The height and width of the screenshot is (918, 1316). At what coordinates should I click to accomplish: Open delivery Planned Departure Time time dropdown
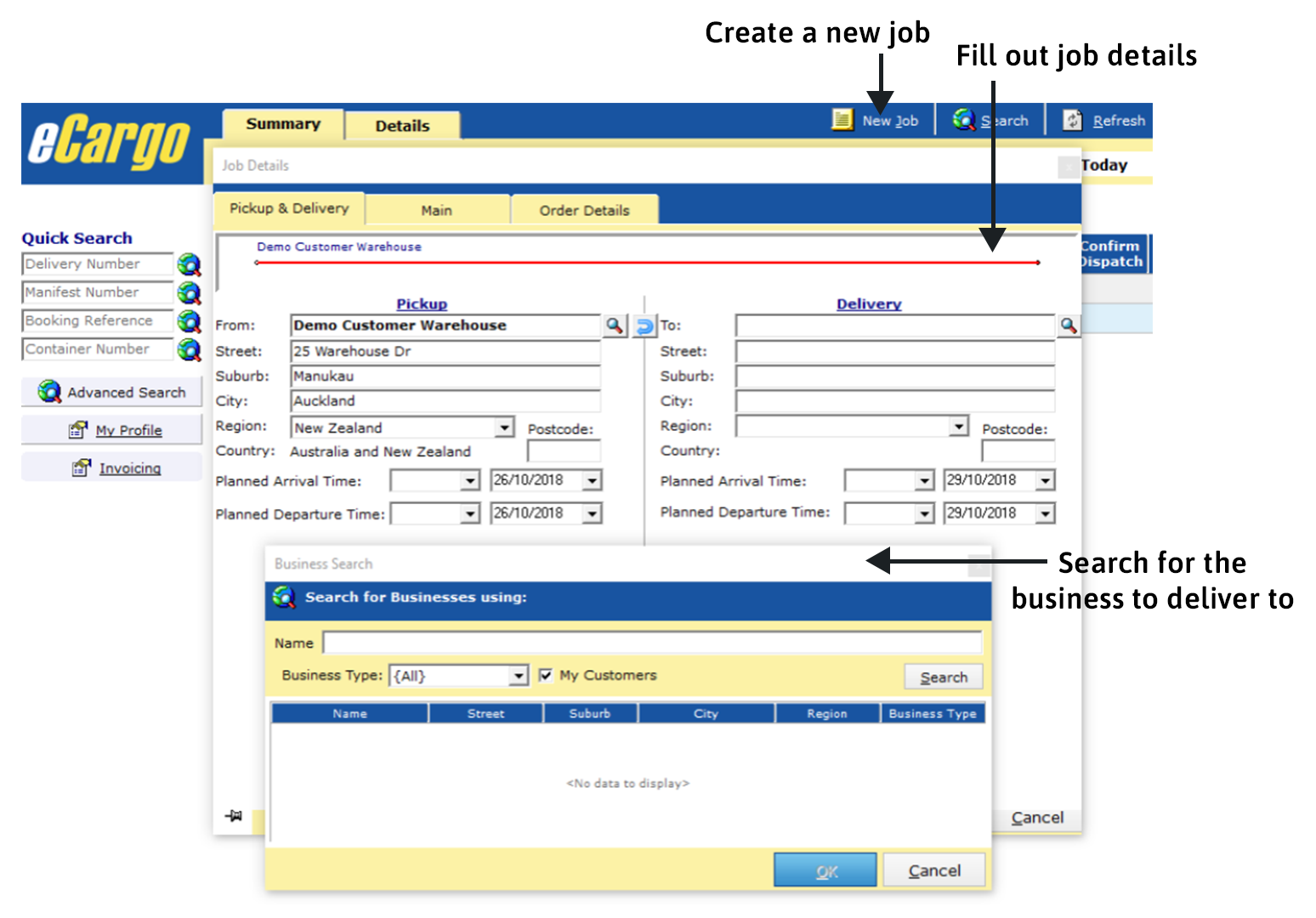tap(925, 514)
